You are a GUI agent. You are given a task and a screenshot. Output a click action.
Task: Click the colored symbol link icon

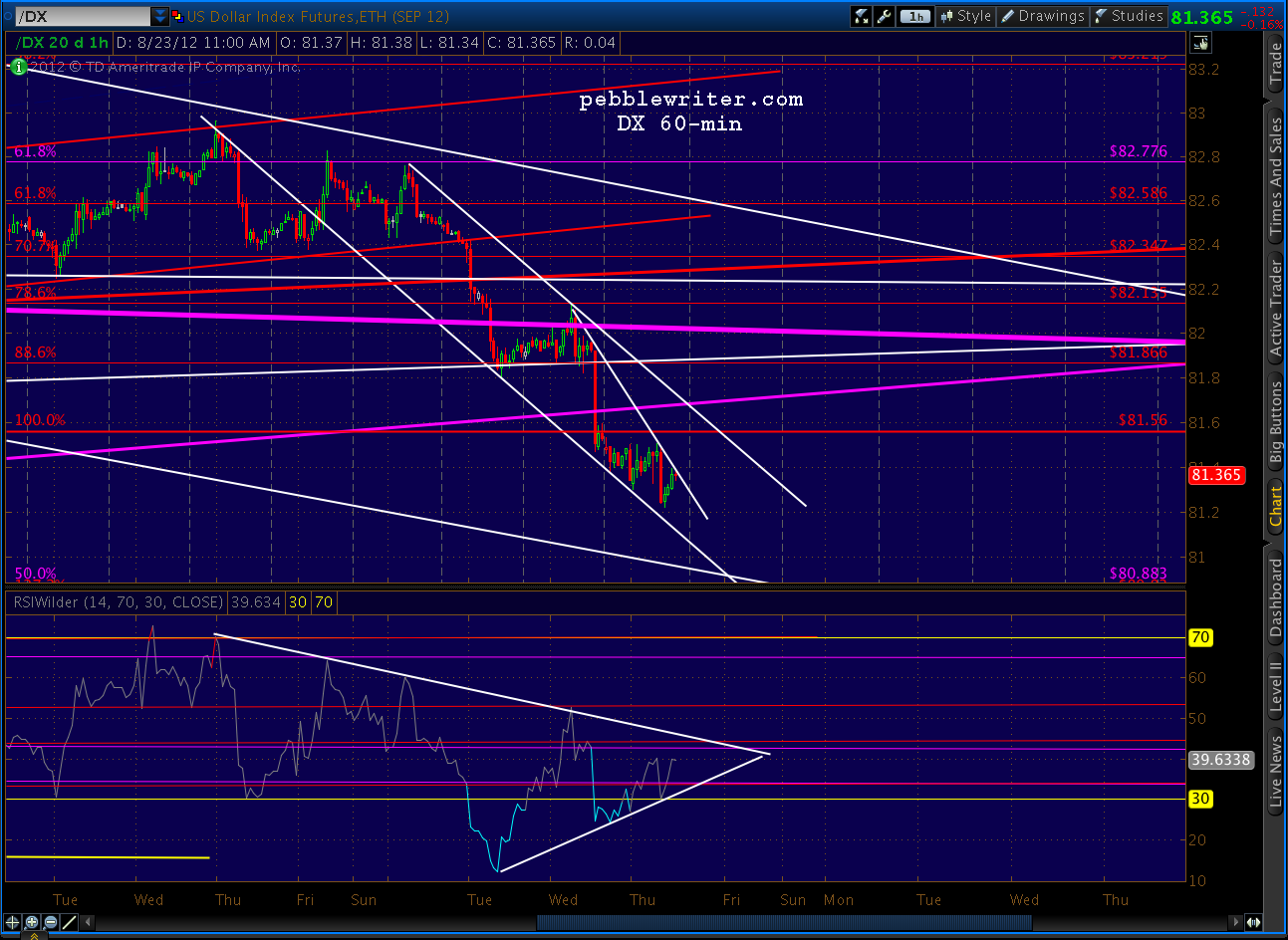(x=177, y=16)
